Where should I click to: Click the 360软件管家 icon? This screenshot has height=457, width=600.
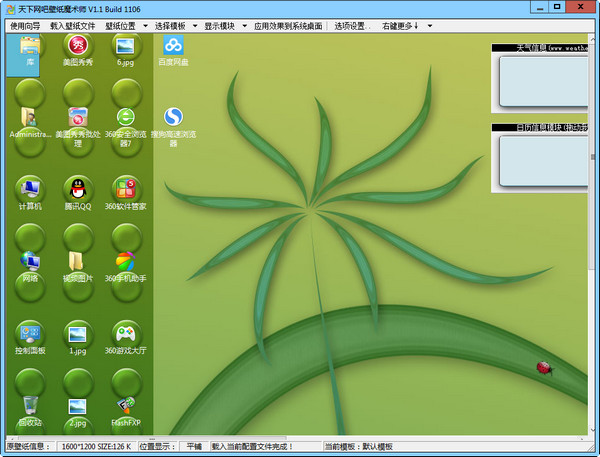pyautogui.click(x=125, y=188)
